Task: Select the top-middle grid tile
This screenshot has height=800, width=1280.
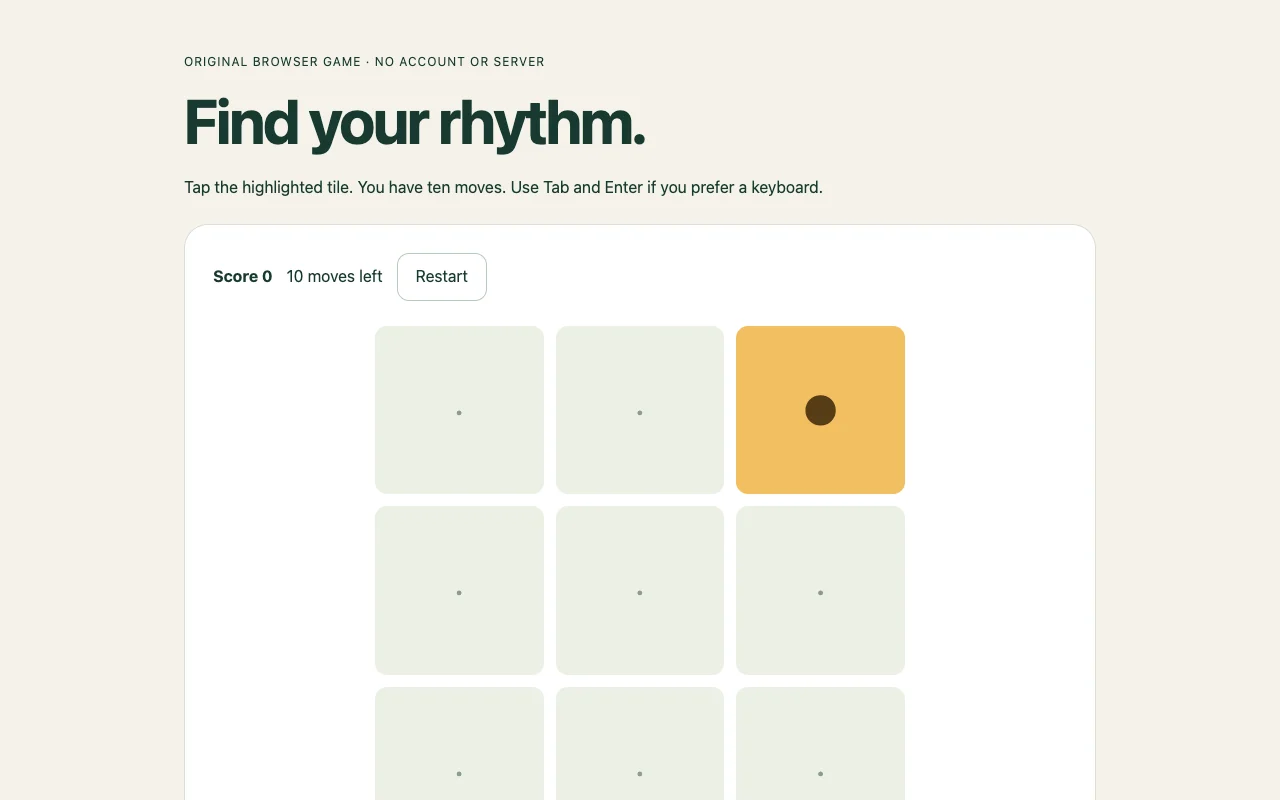Action: point(640,410)
